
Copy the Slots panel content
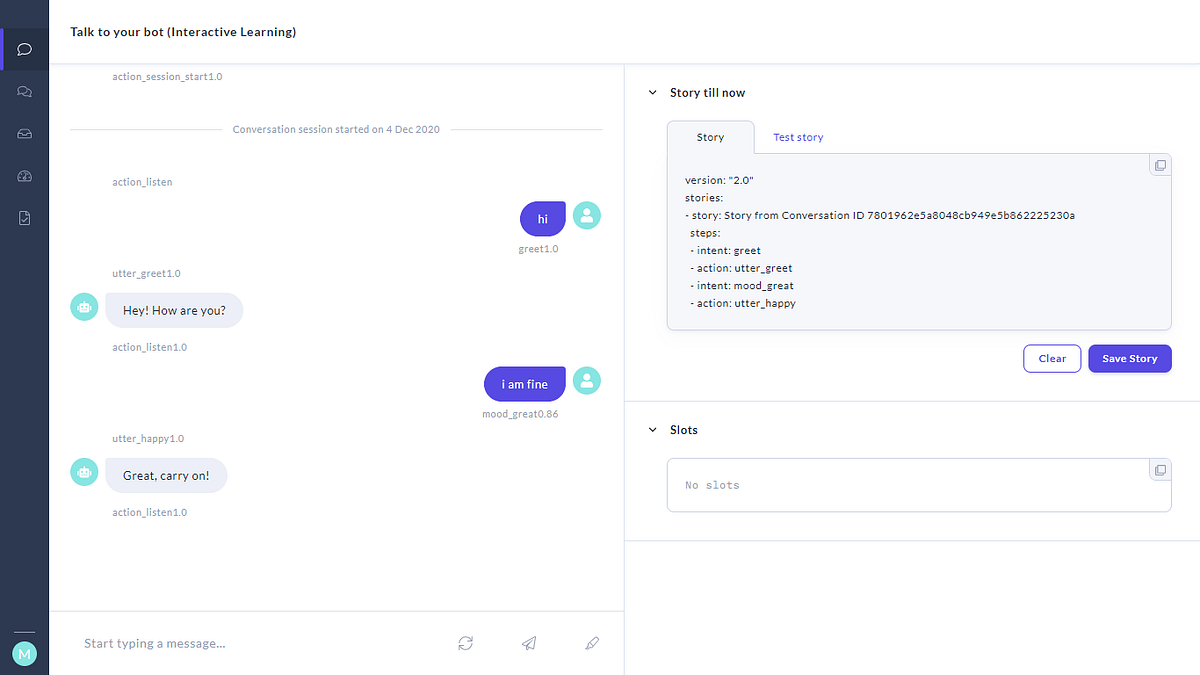coord(1159,469)
